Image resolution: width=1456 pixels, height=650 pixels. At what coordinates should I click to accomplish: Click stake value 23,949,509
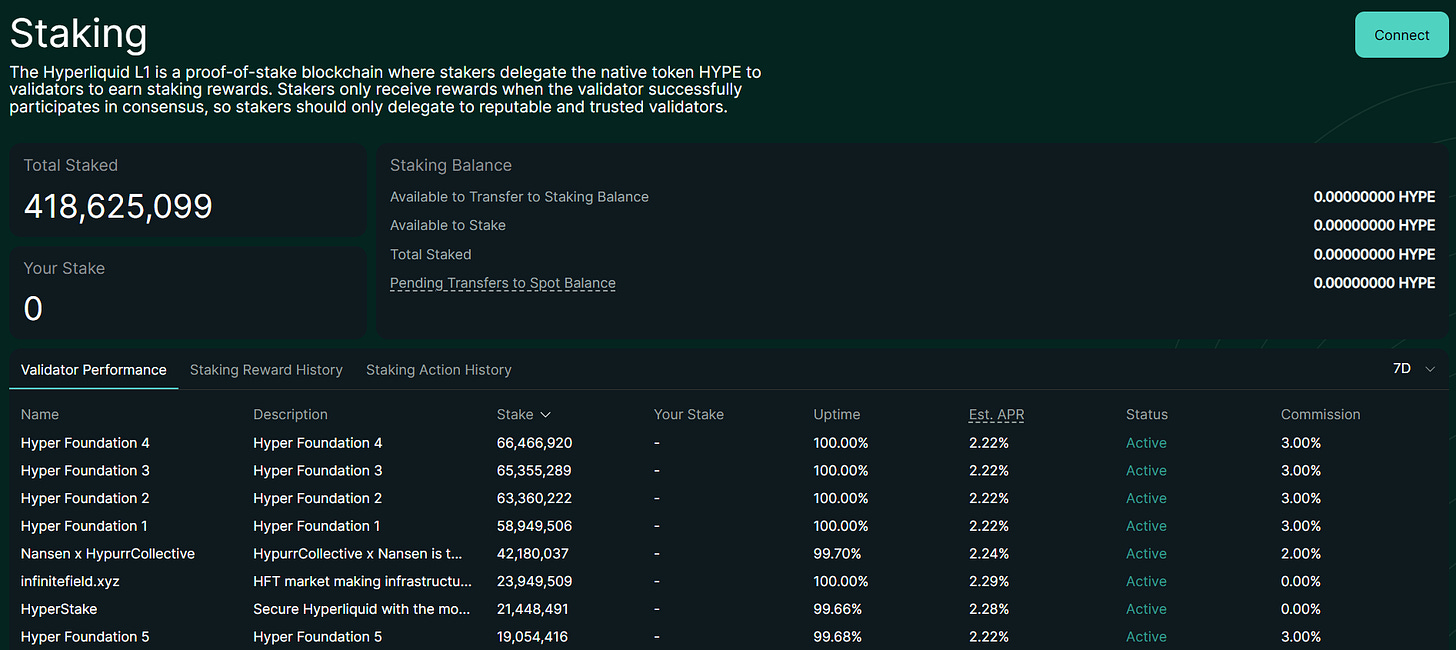click(534, 581)
